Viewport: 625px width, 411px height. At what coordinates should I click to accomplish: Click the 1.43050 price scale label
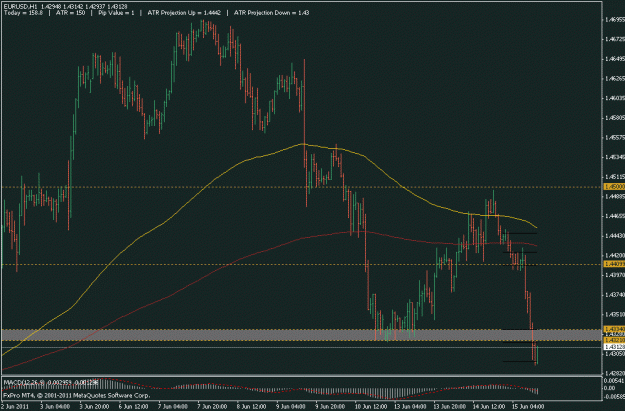pos(615,354)
